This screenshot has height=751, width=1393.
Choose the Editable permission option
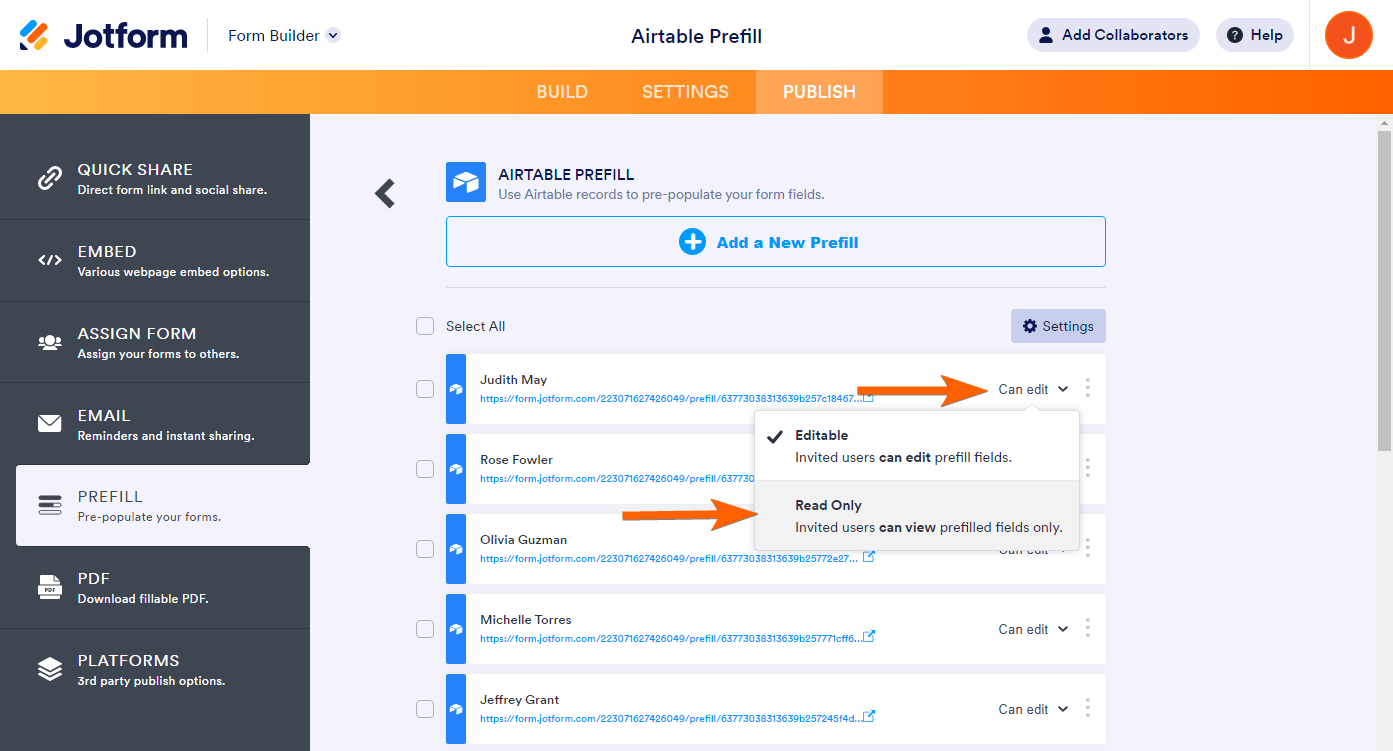pyautogui.click(x=917, y=446)
